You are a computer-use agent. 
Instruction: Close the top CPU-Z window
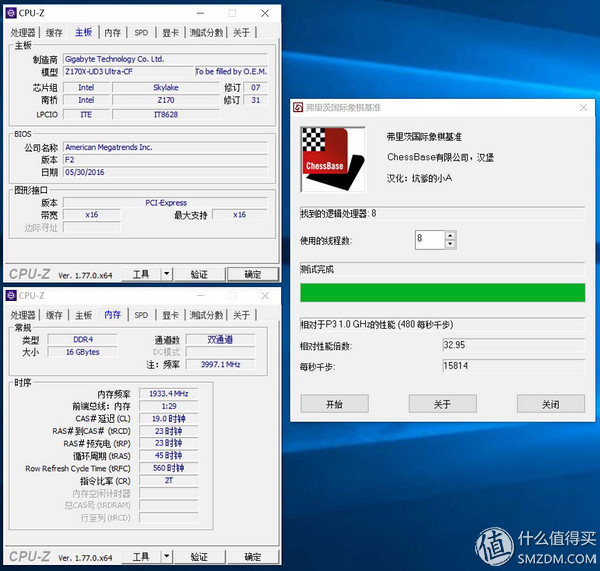click(265, 13)
